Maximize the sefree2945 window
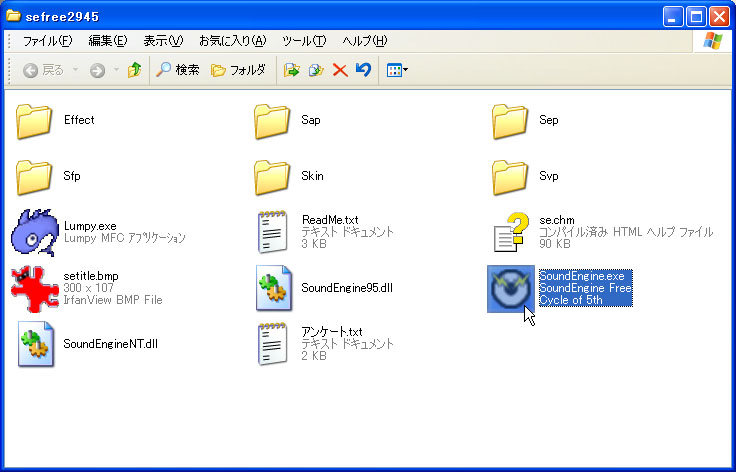736x472 pixels. [x=696, y=17]
